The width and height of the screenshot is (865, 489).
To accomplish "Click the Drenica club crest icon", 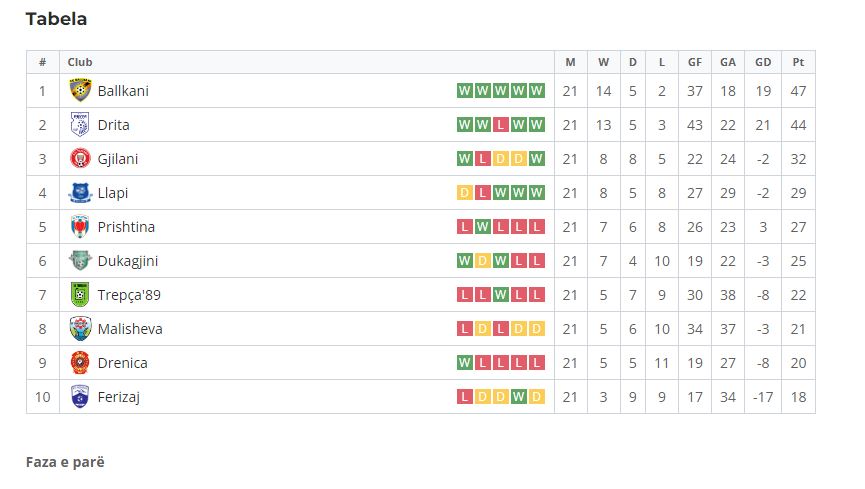I will click(80, 363).
